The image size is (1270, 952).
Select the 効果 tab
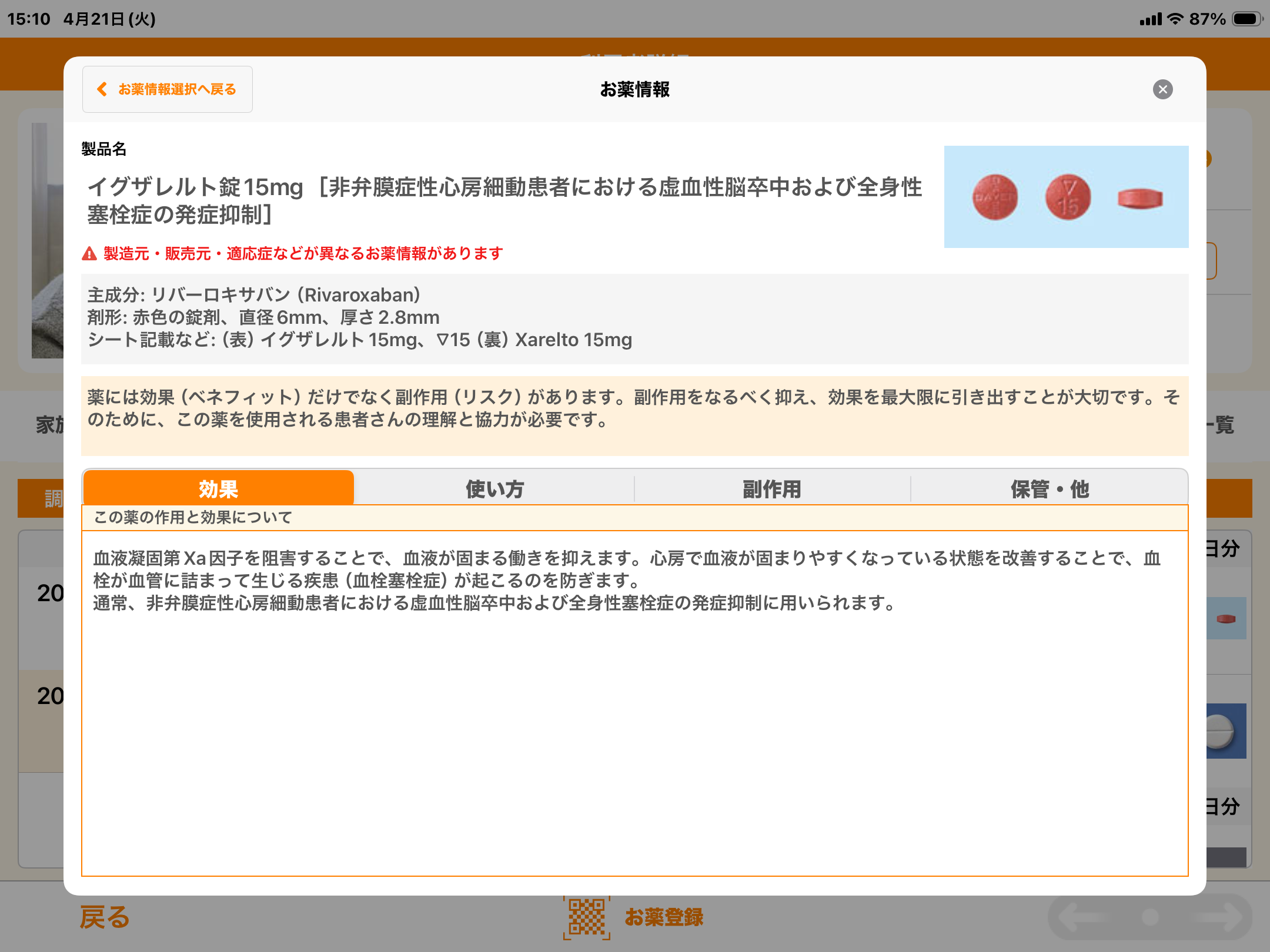(218, 488)
